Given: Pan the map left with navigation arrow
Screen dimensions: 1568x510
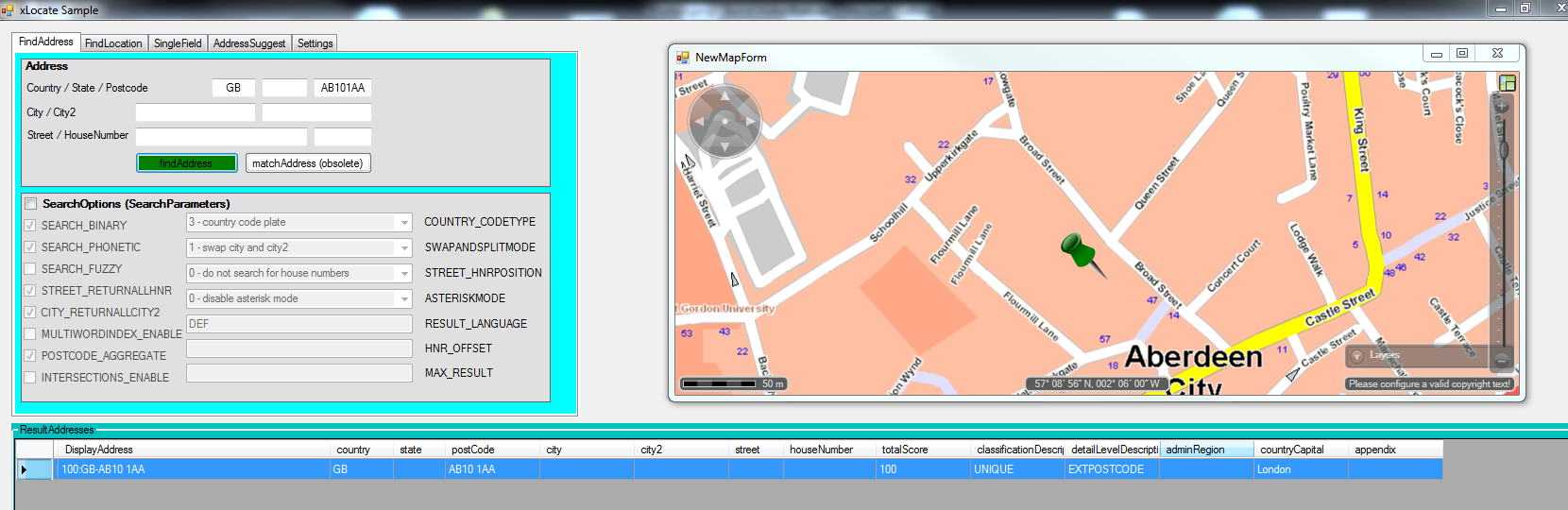Looking at the screenshot, I should 699,122.
